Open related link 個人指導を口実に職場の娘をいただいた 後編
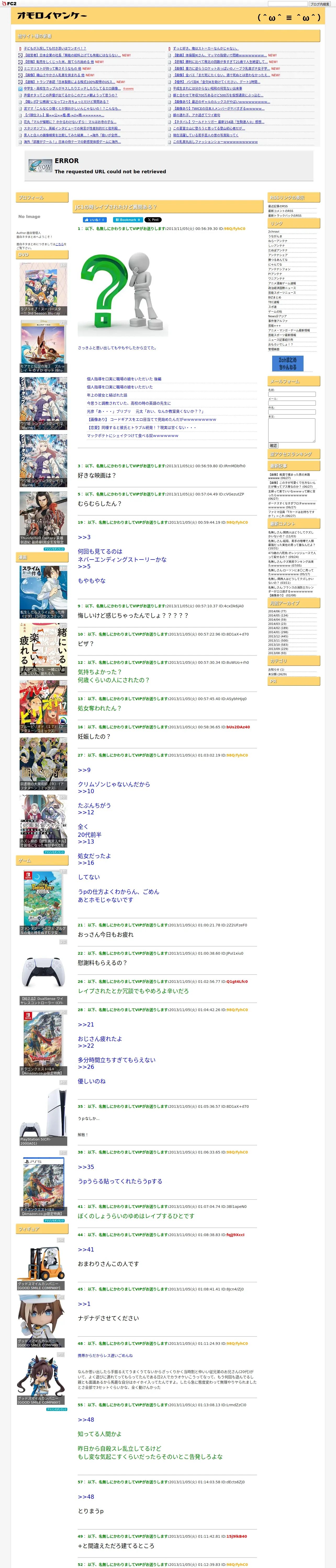The image size is (336, 1568). (x=124, y=379)
